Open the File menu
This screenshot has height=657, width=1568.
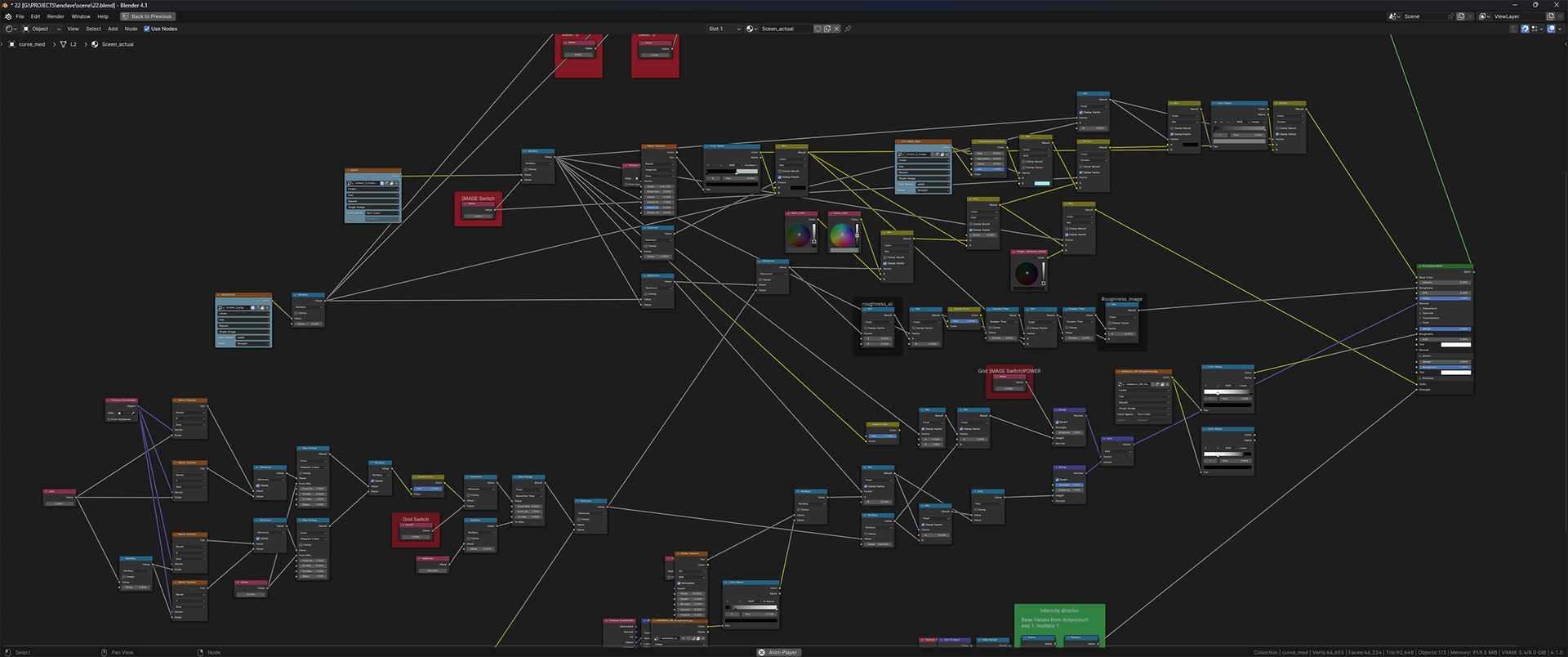coord(20,16)
